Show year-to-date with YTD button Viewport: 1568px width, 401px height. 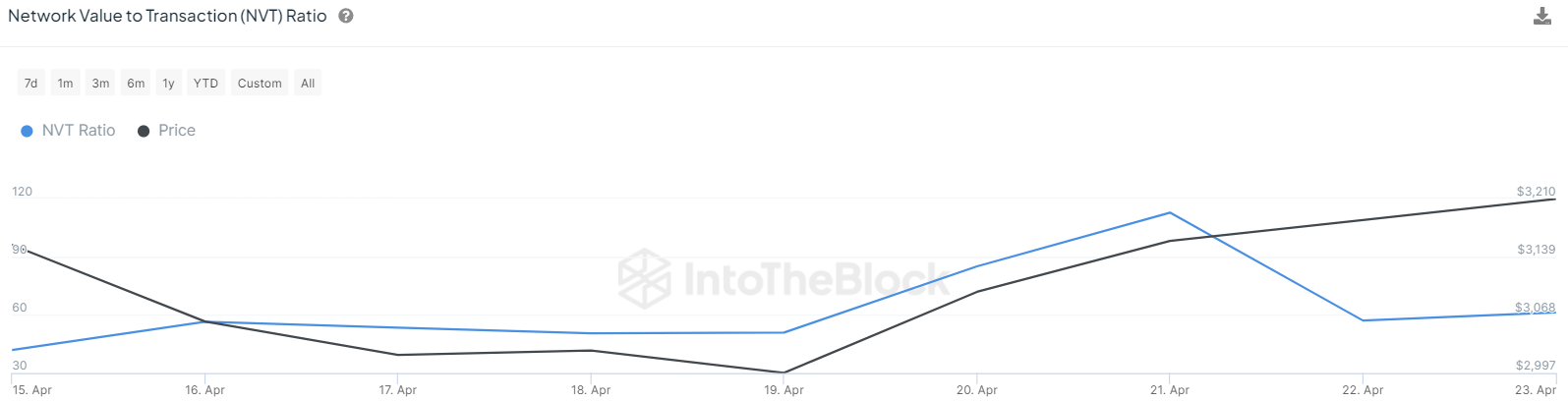[205, 84]
